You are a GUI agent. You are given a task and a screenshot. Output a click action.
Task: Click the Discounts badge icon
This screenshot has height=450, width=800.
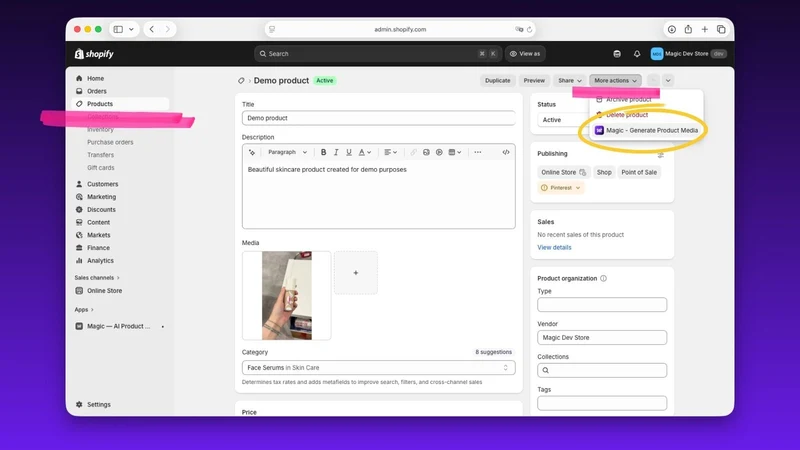pyautogui.click(x=79, y=210)
